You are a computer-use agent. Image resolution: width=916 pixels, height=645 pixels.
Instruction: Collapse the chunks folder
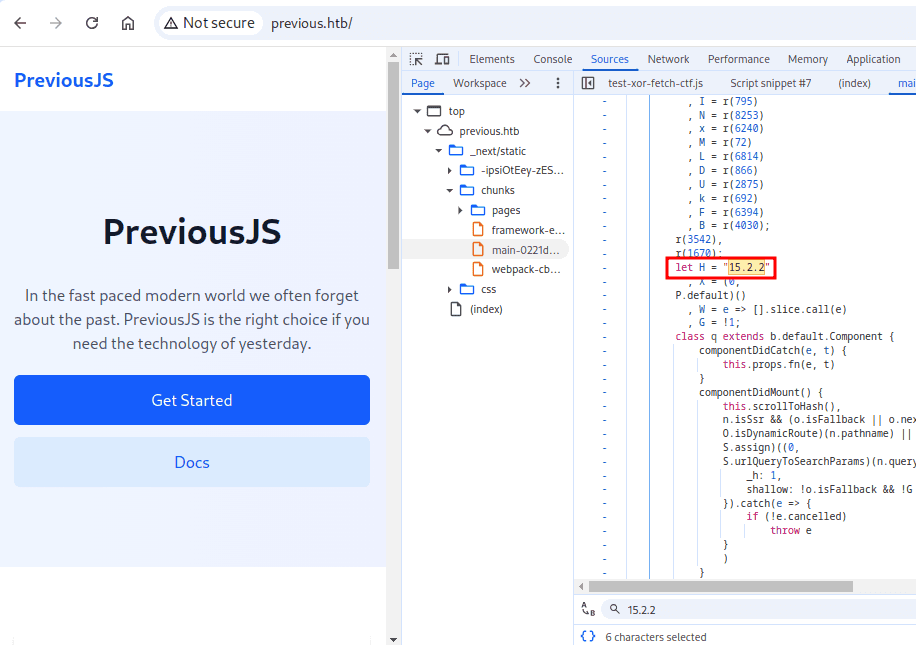[450, 190]
